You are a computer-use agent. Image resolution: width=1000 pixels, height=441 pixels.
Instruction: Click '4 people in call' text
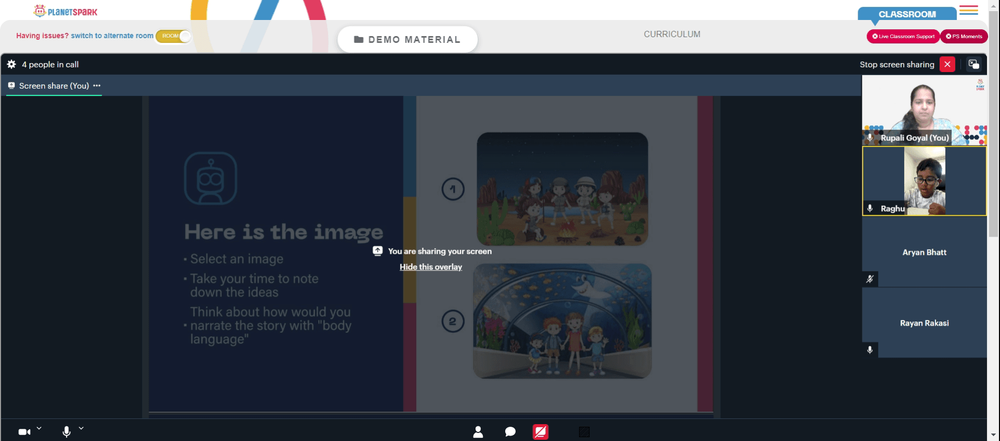(x=50, y=64)
